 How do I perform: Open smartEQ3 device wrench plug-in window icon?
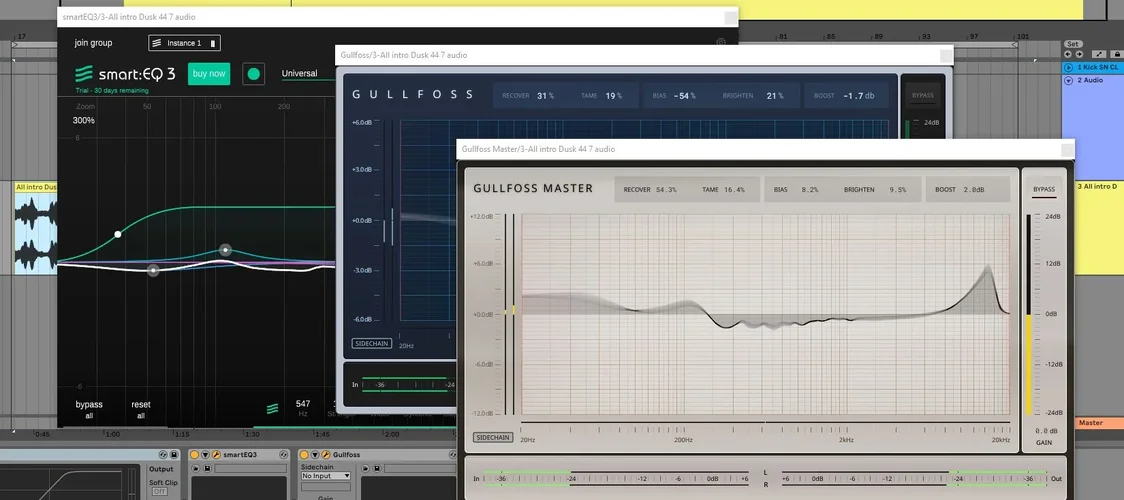point(216,455)
